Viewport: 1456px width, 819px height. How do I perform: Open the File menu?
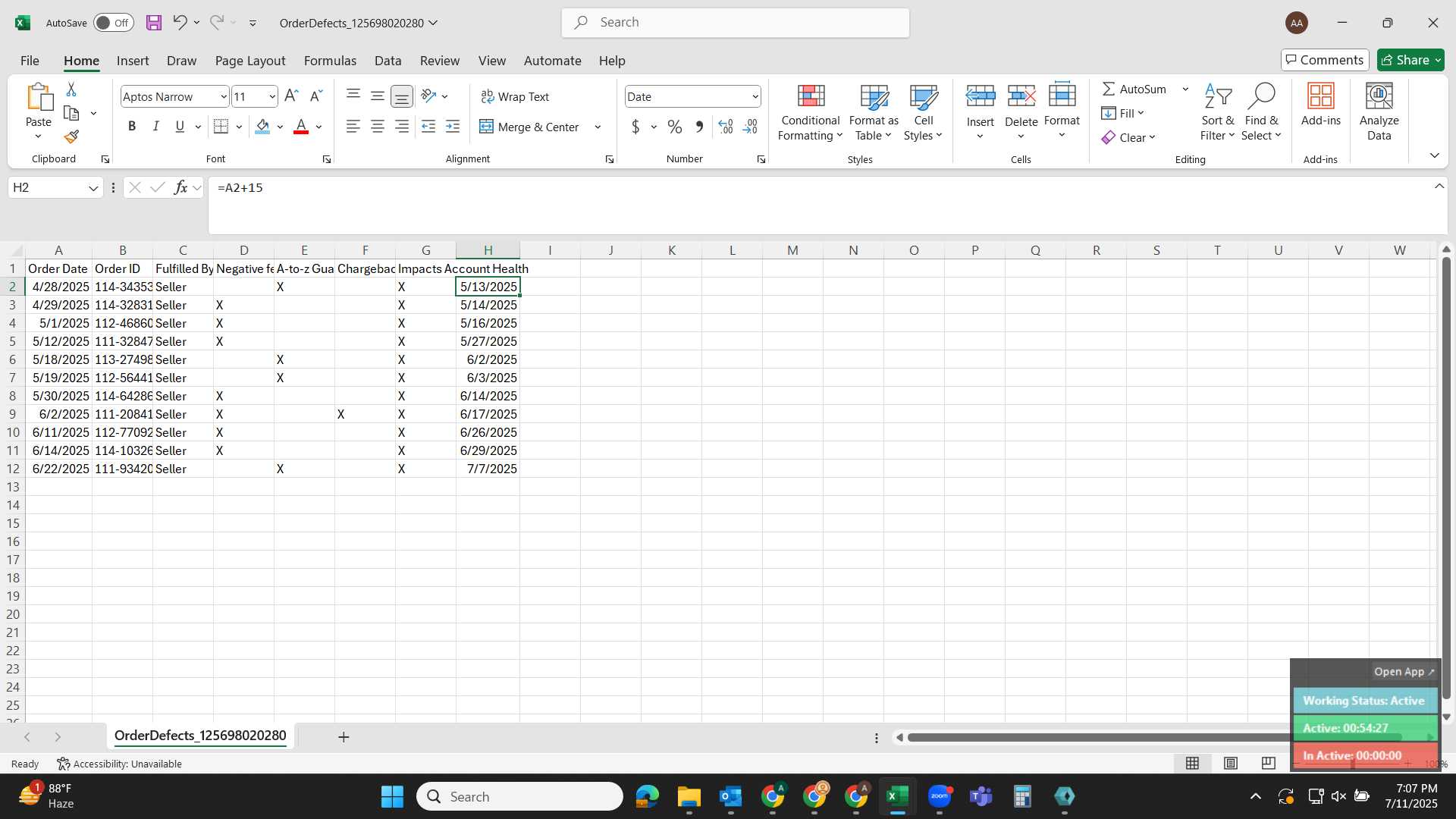click(x=30, y=61)
